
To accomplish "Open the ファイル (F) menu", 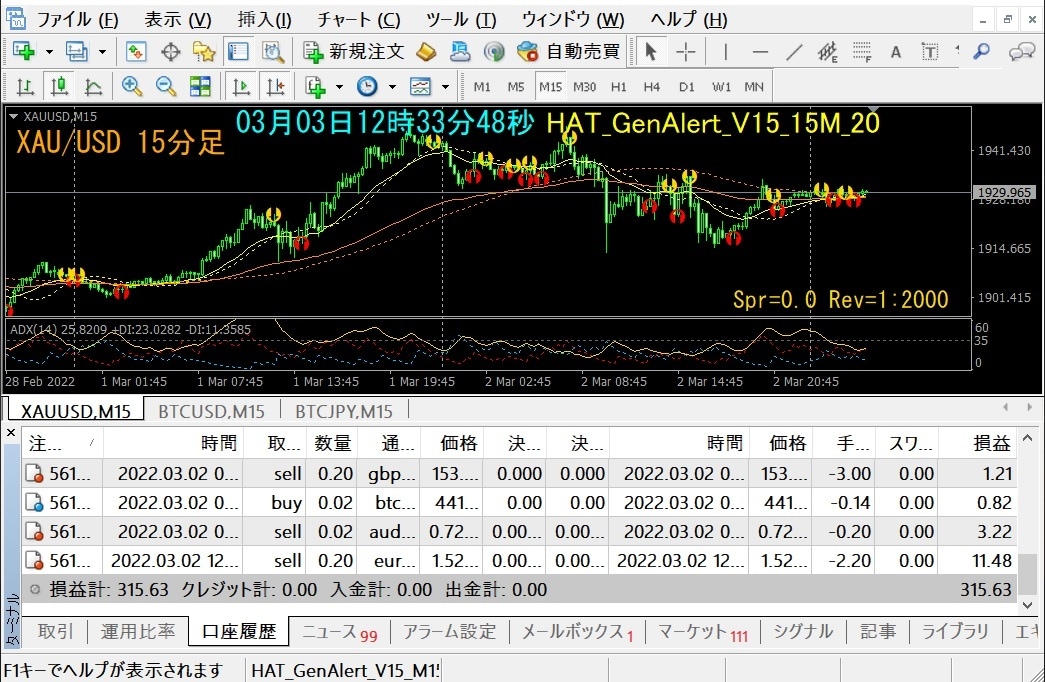I will 77,20.
